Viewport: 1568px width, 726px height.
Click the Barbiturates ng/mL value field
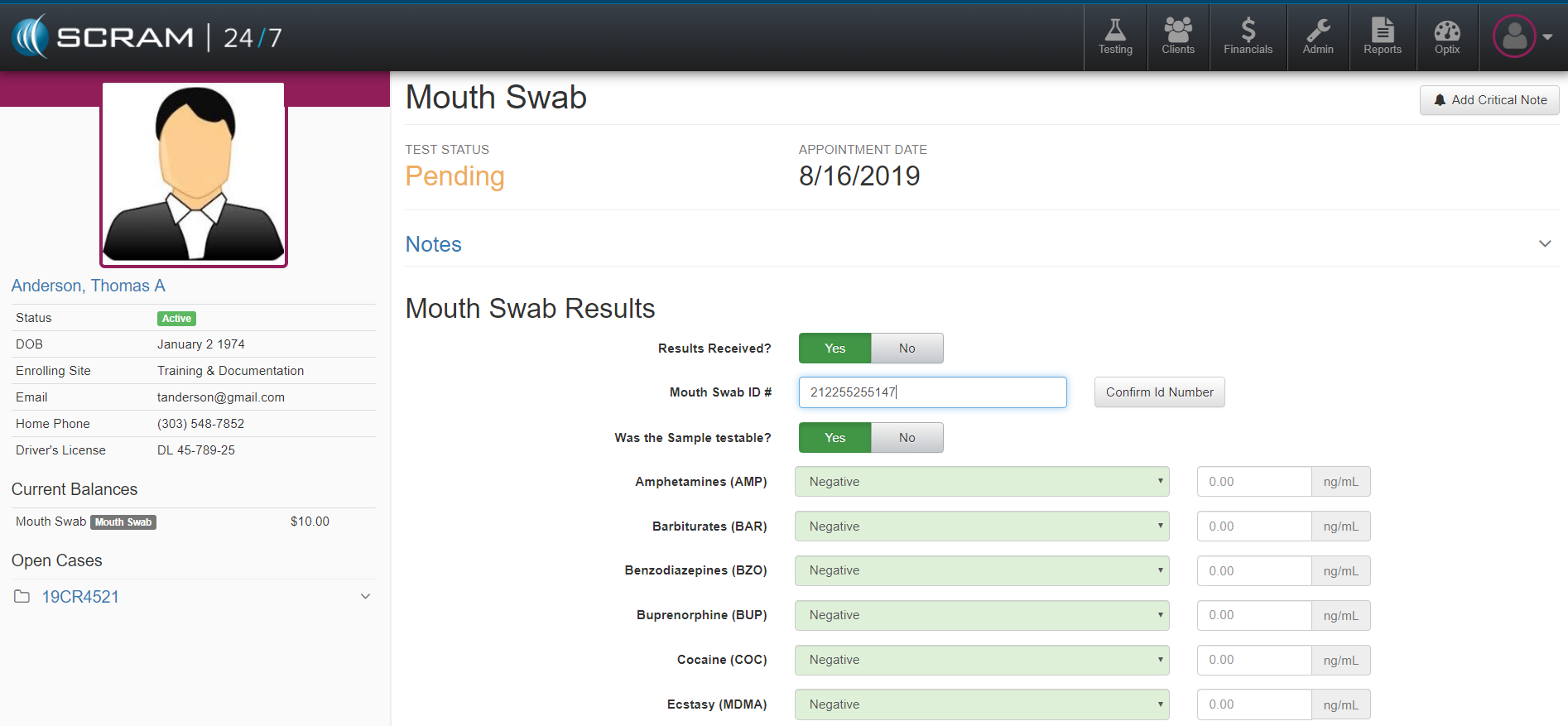pyautogui.click(x=1253, y=526)
